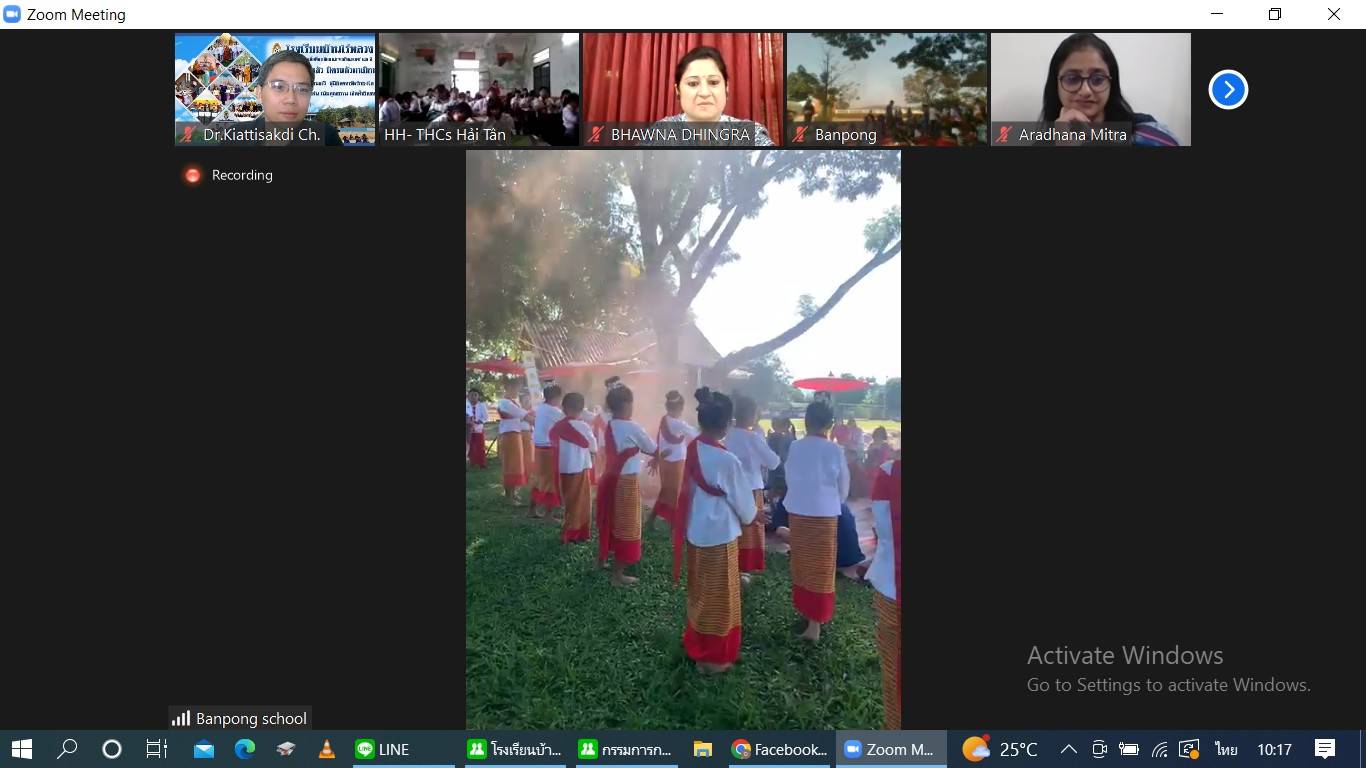Switch to Facebook Chrome window in taskbar

pos(780,749)
